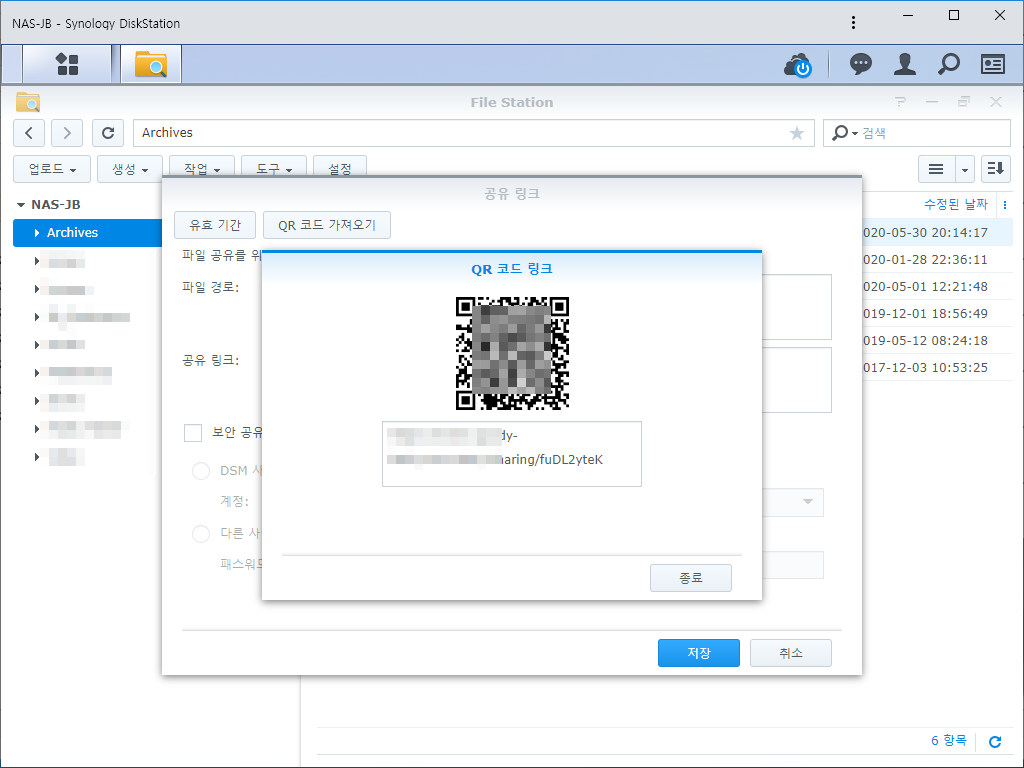Open the user account options icon

tap(904, 64)
